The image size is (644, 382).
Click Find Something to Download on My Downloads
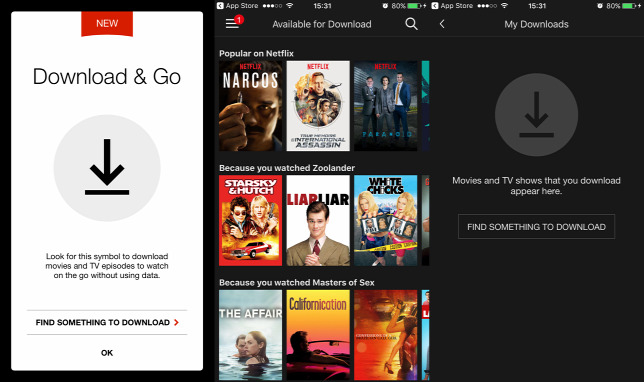point(536,226)
